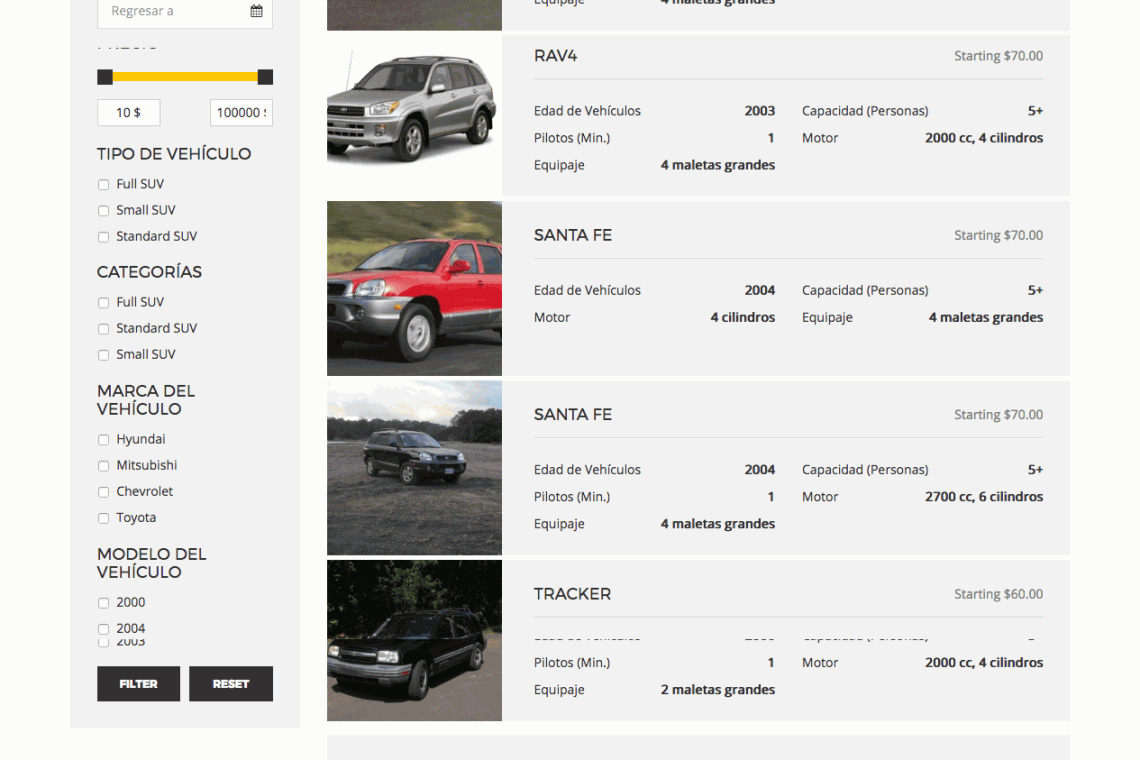Select Toyota in Marca del Vehículo
The image size is (1140, 760).
coord(103,518)
